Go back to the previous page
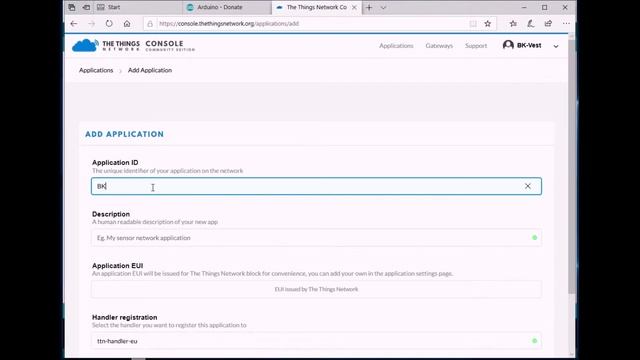Screen dimensions: 640x360 point(74,24)
